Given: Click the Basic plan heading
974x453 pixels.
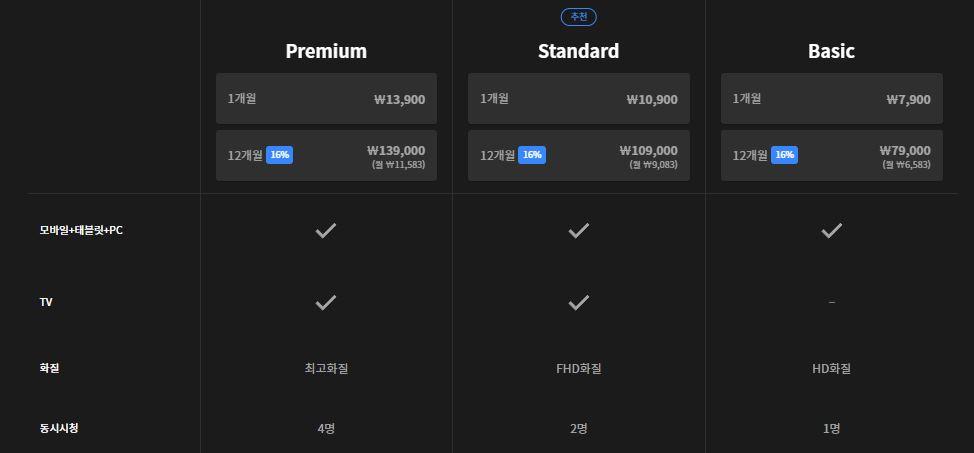Looking at the screenshot, I should click(831, 51).
